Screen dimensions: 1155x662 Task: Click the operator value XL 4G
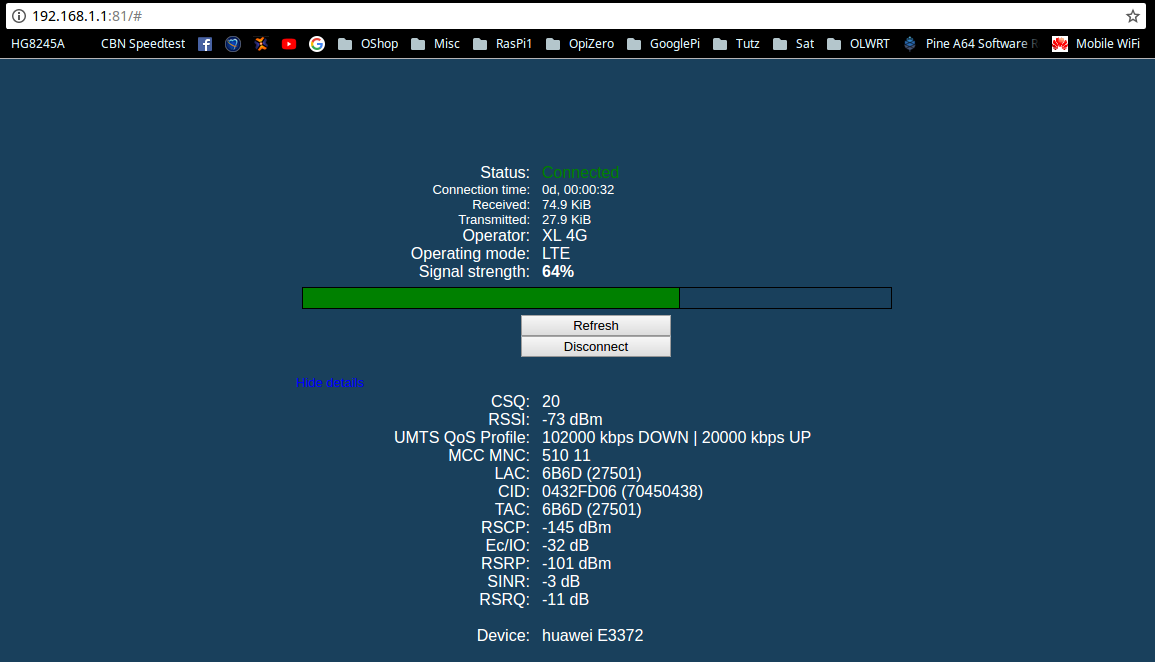click(x=564, y=236)
